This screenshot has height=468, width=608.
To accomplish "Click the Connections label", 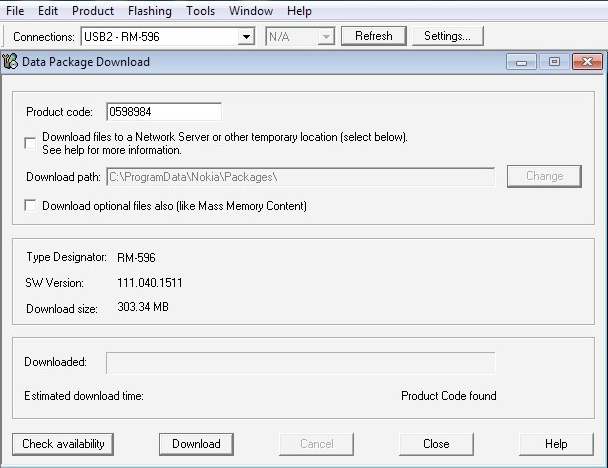I will (x=43, y=37).
